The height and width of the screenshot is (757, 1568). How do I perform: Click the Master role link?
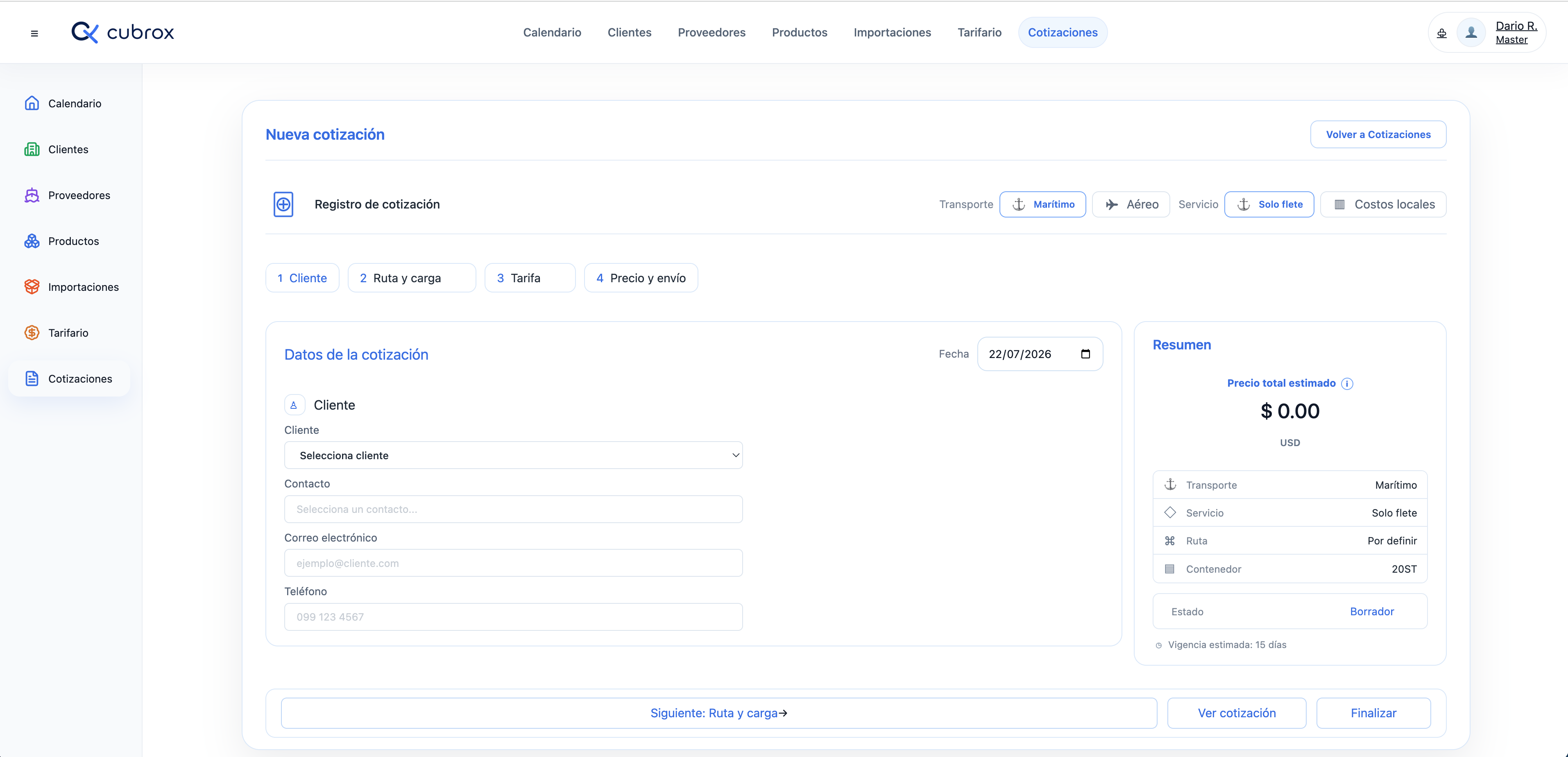(x=1511, y=40)
